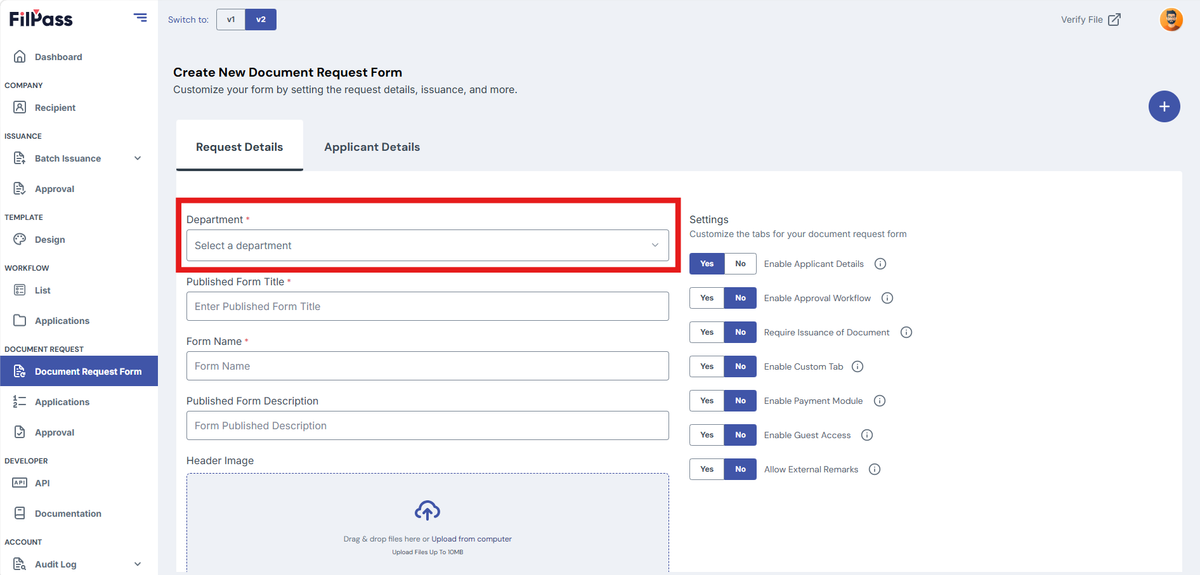Click info icon next to Enable Custom Tab
Image resolution: width=1200 pixels, height=575 pixels.
point(857,367)
